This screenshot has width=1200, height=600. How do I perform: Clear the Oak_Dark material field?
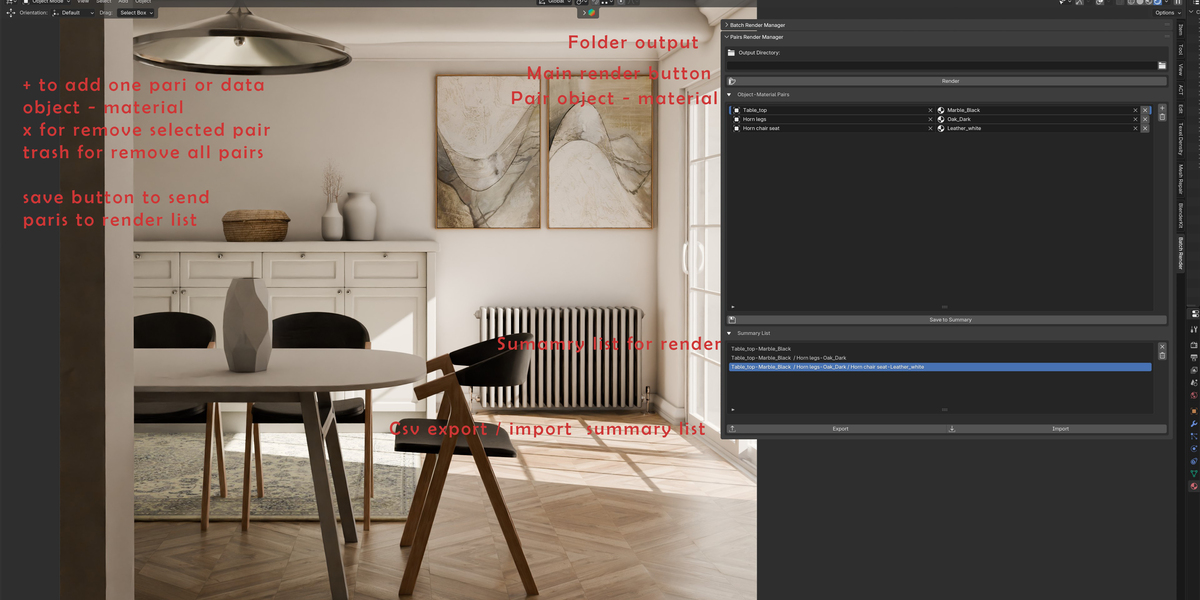click(1135, 119)
